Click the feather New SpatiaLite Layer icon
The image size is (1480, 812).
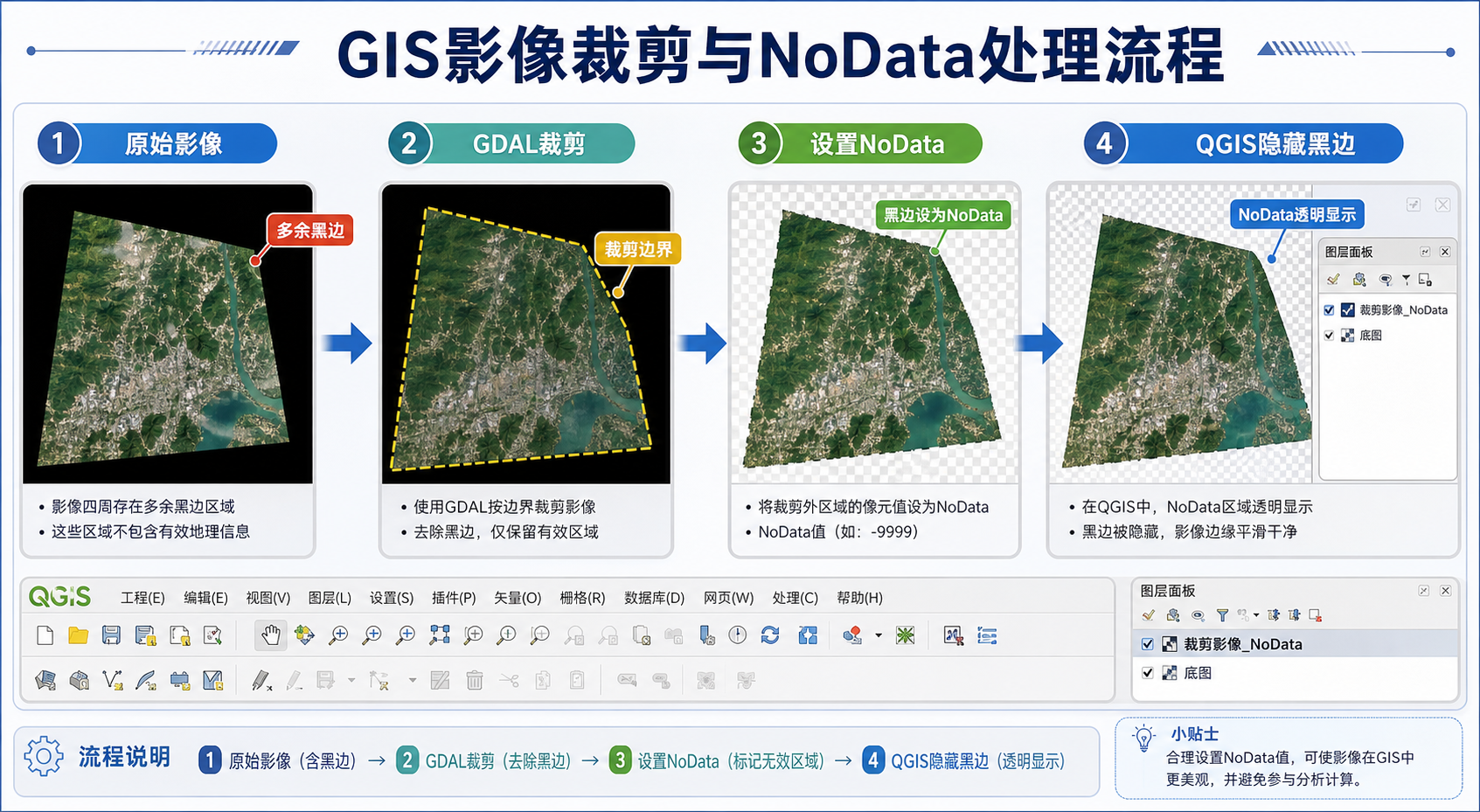(146, 680)
